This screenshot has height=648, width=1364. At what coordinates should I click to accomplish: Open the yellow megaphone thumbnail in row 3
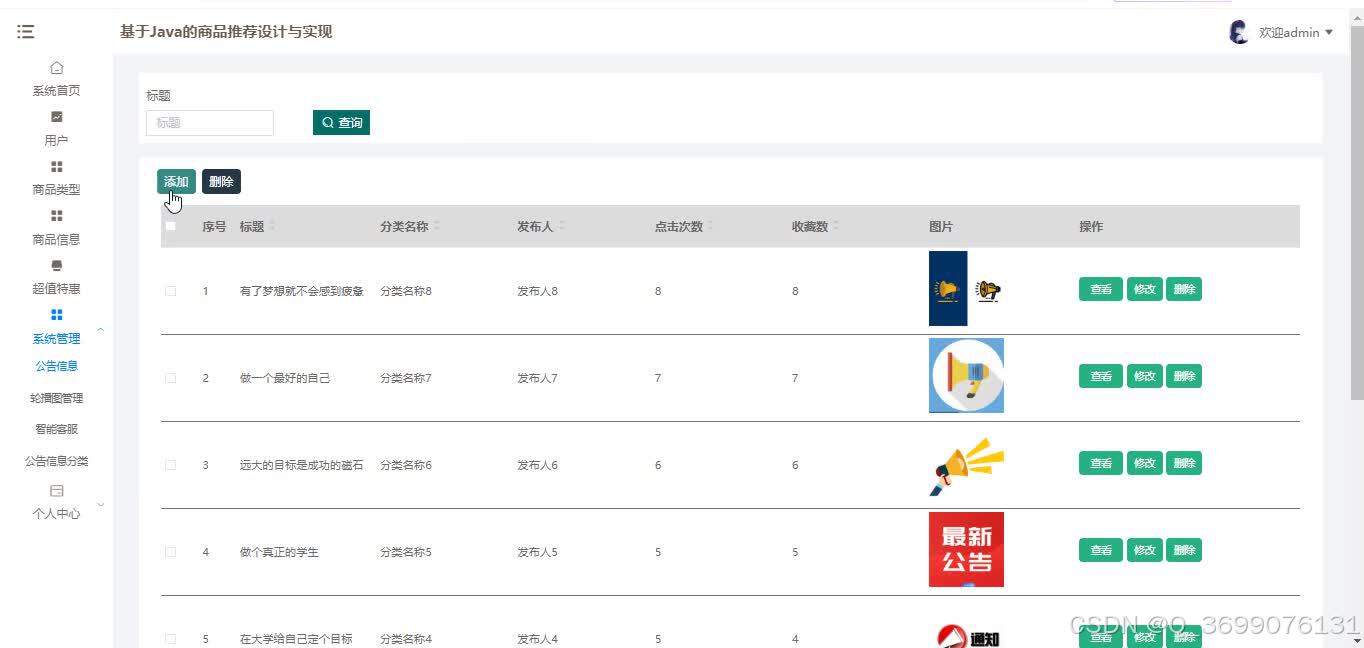coord(966,466)
